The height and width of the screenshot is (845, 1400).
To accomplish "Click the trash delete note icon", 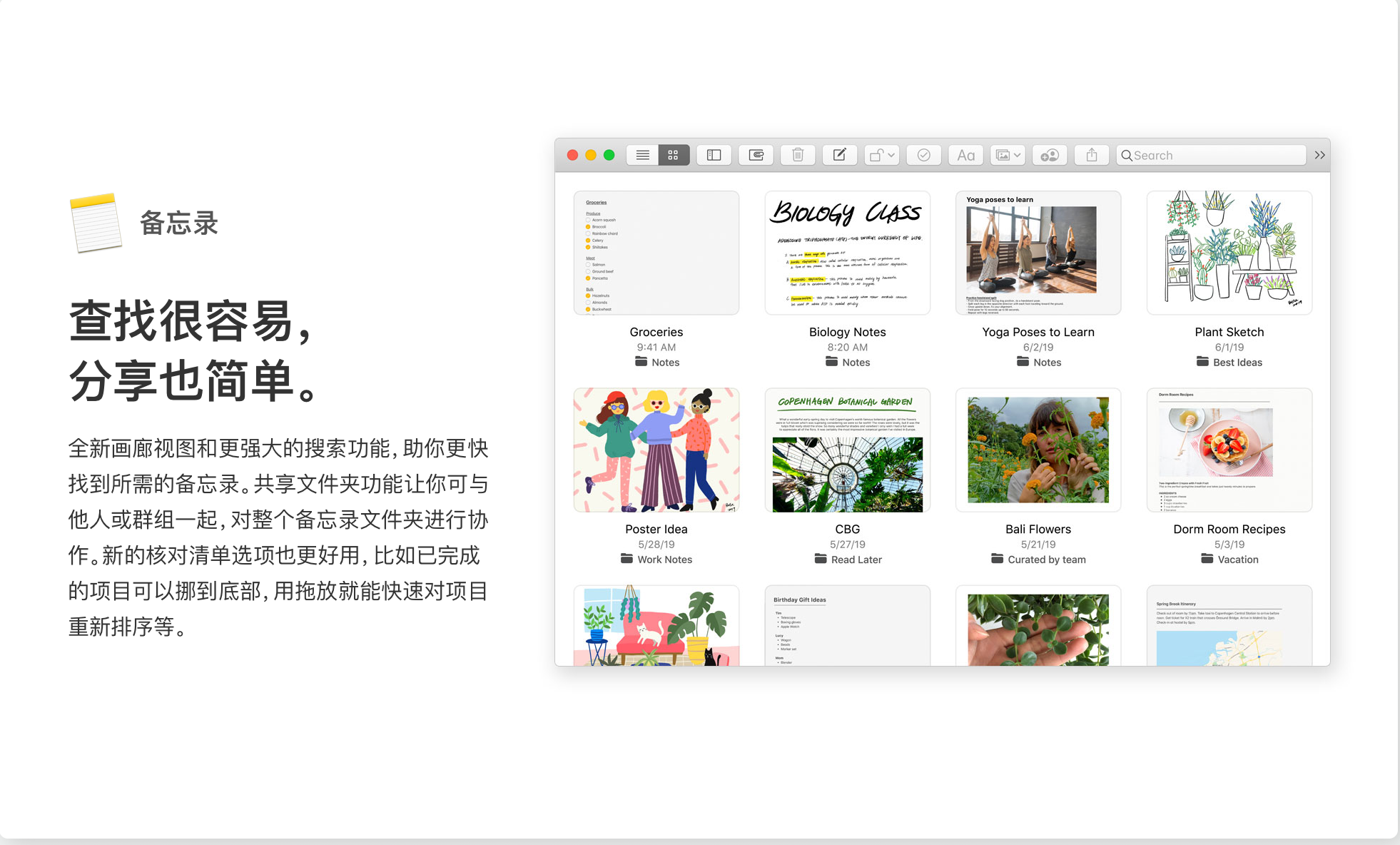I will point(798,155).
